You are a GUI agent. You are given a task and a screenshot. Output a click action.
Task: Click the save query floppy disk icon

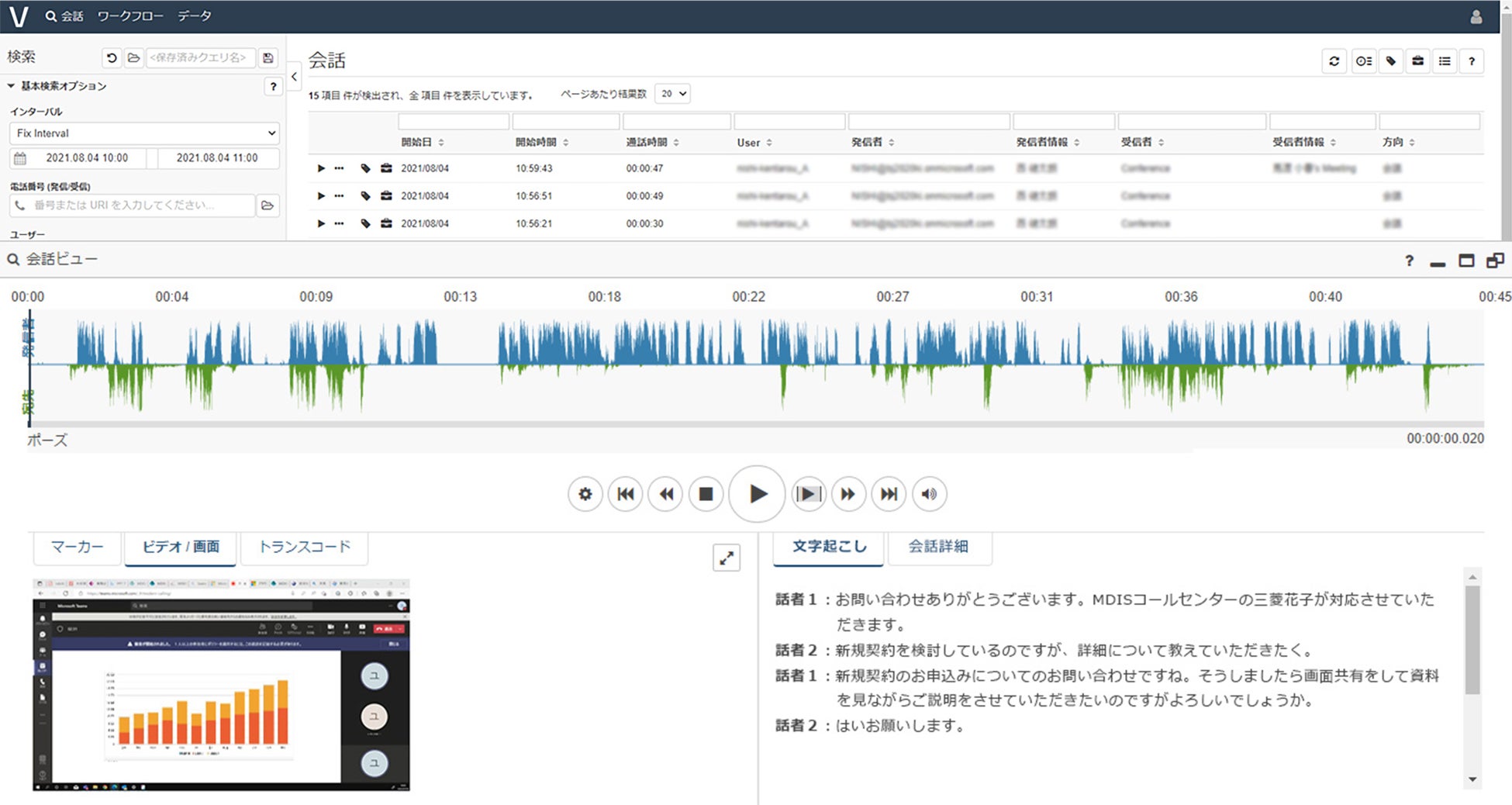[x=268, y=58]
